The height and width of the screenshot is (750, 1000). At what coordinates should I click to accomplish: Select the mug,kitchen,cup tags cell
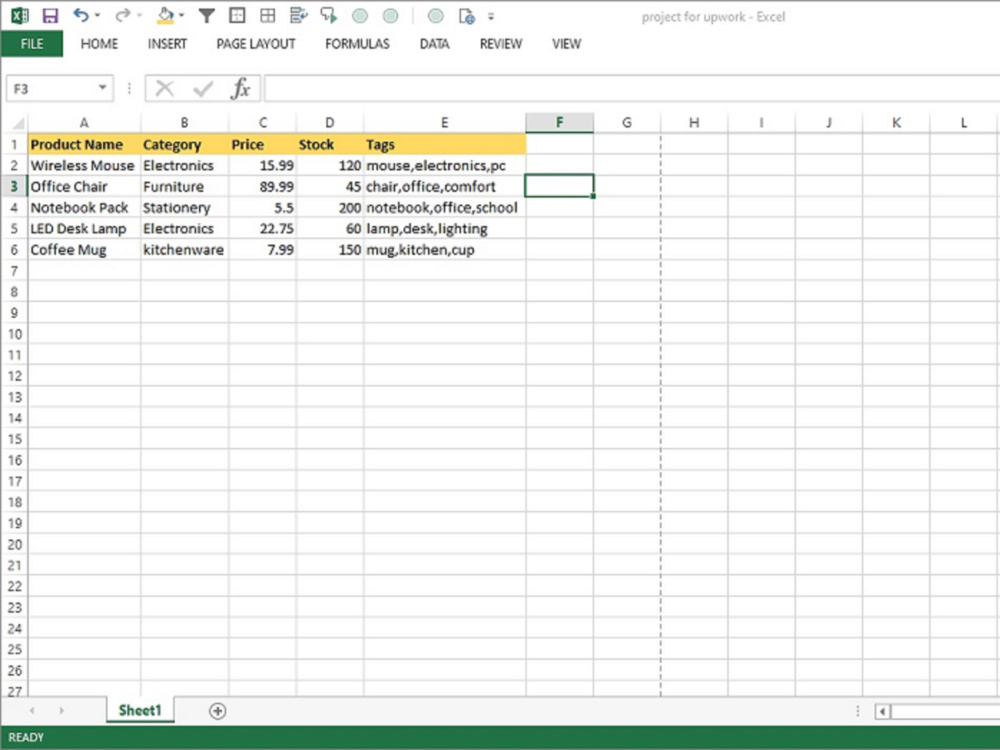click(445, 250)
